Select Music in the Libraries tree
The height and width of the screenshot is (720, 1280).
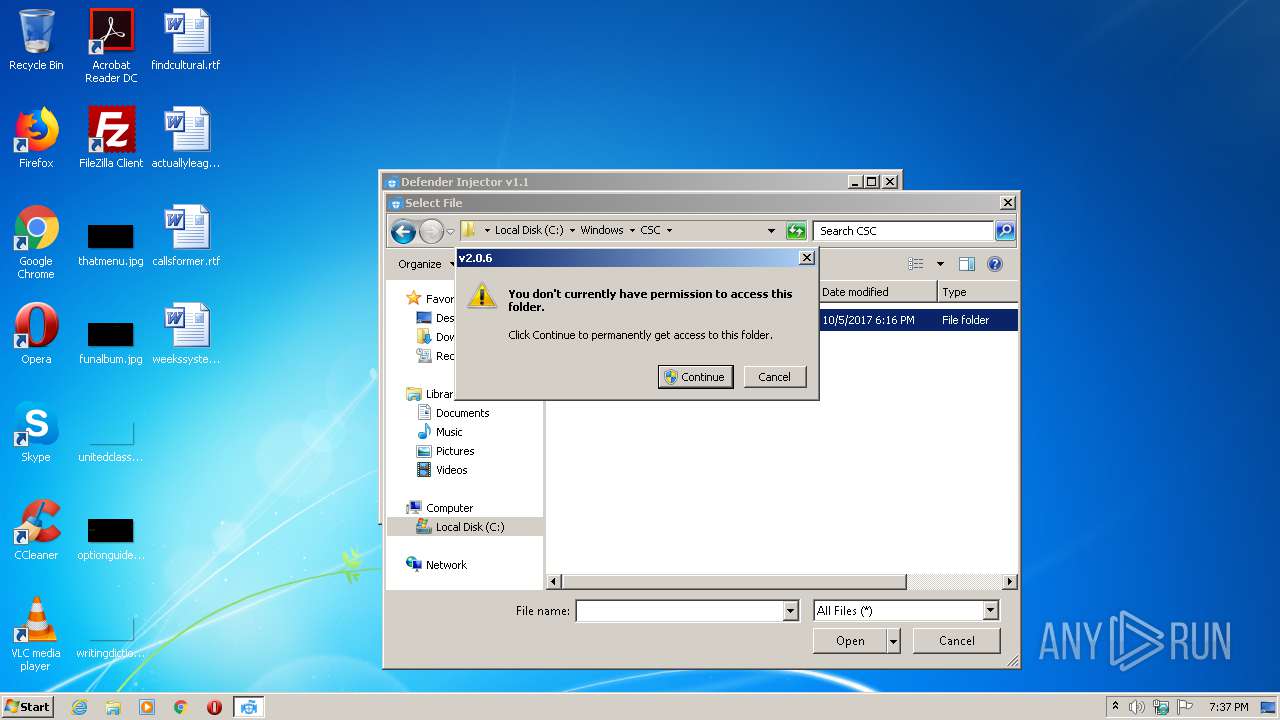(449, 432)
